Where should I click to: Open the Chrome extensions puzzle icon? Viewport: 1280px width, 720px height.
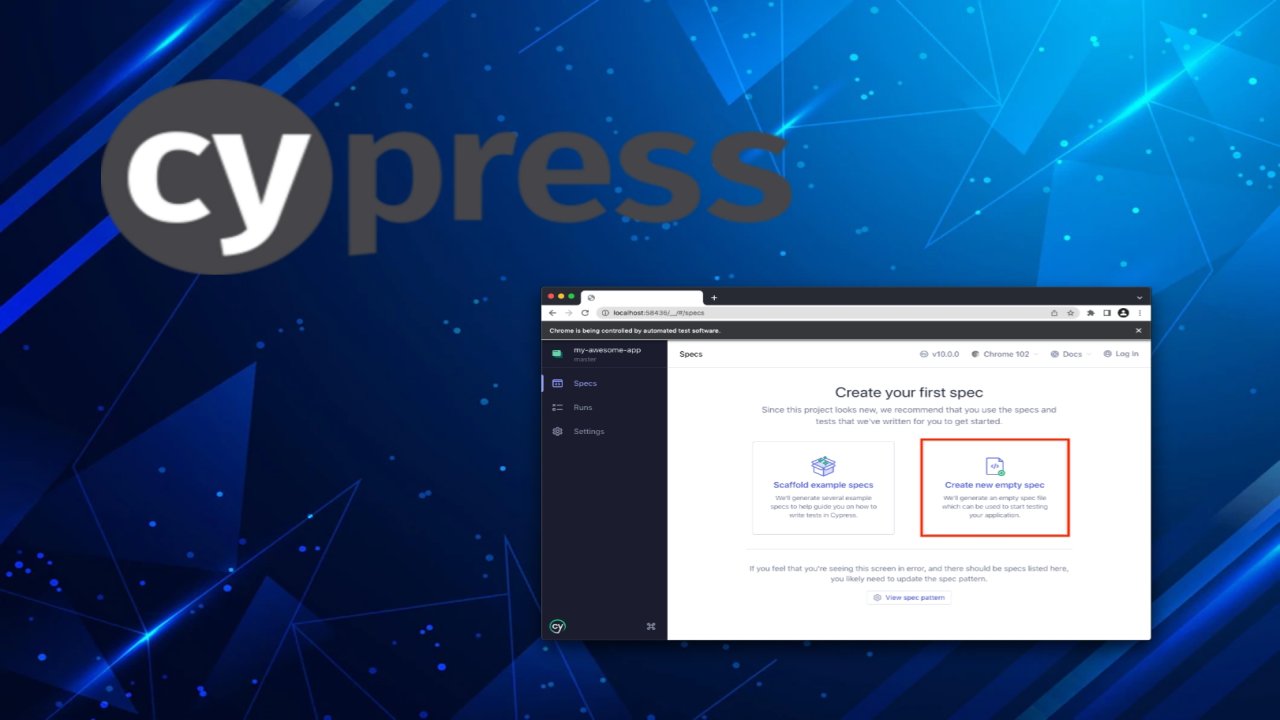(1091, 313)
